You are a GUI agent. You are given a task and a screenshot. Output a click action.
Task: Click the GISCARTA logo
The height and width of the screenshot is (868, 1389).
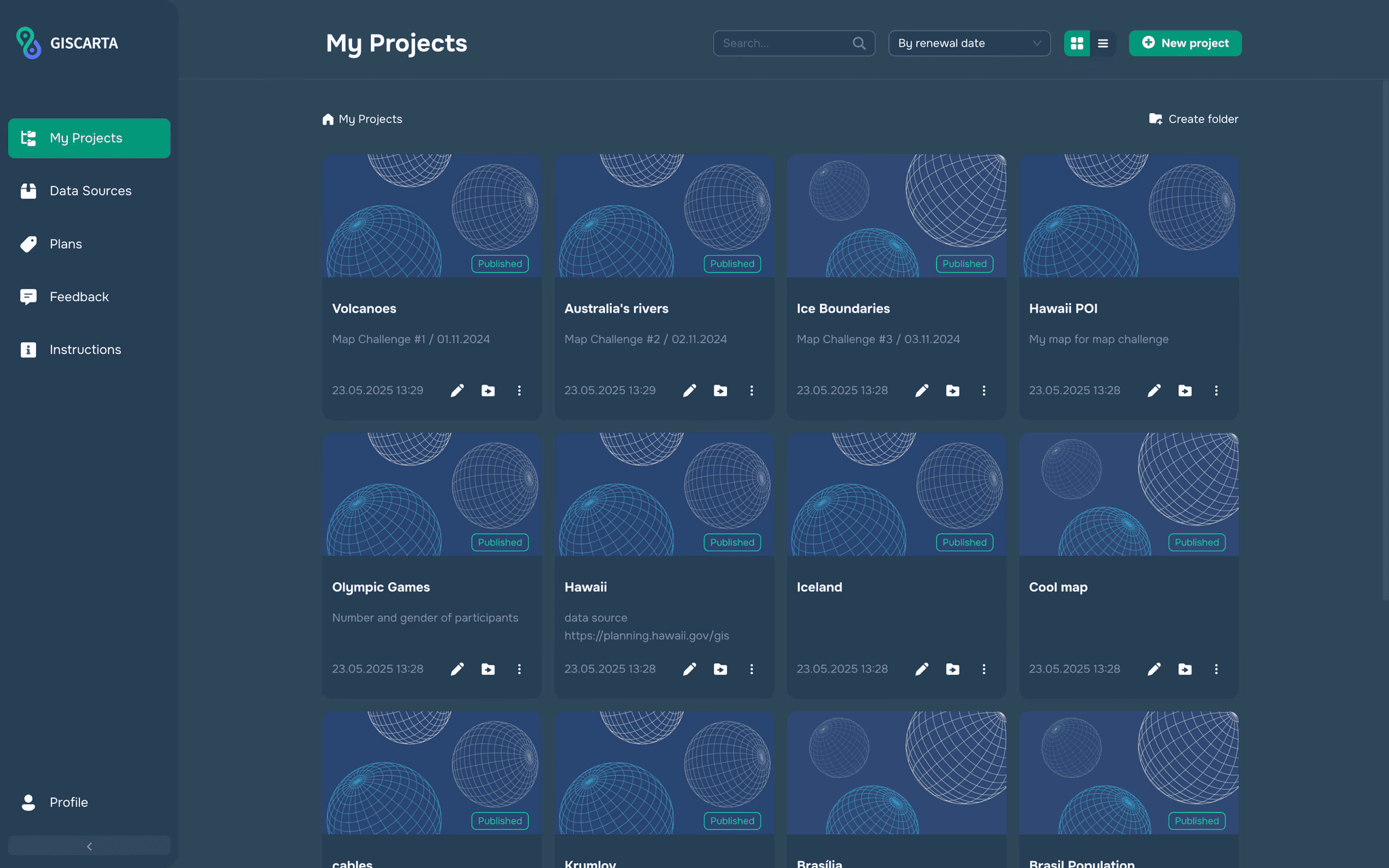(x=67, y=43)
